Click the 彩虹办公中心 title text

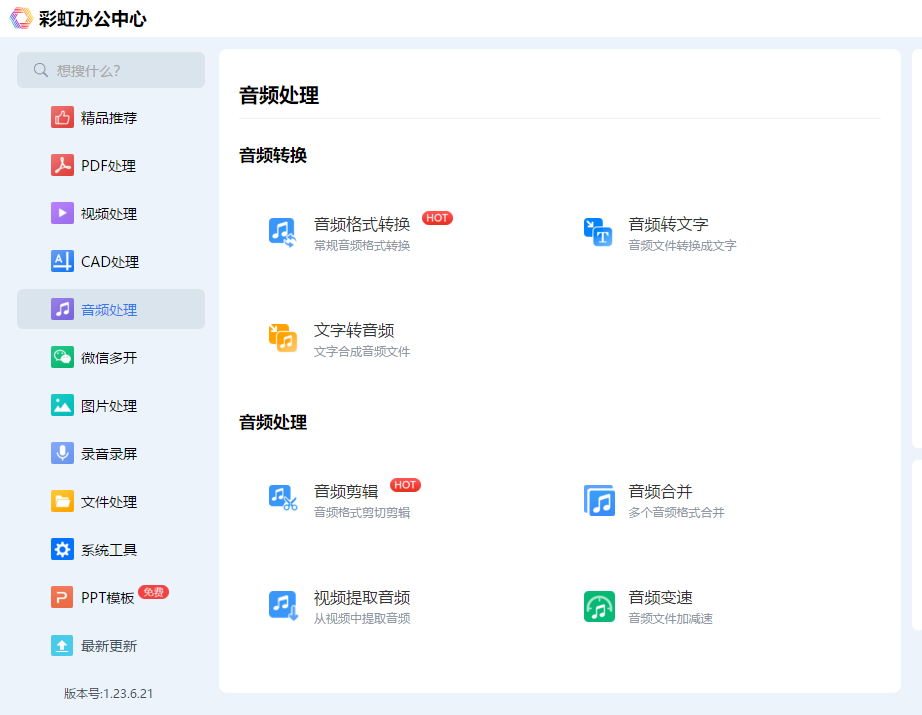(92, 19)
